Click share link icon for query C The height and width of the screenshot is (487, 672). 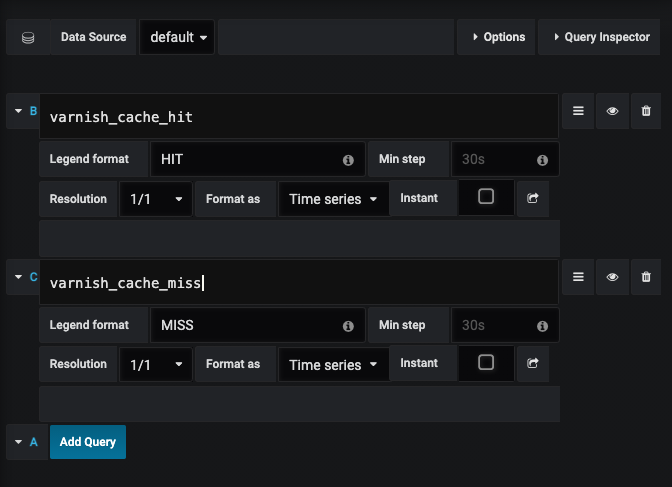533,364
